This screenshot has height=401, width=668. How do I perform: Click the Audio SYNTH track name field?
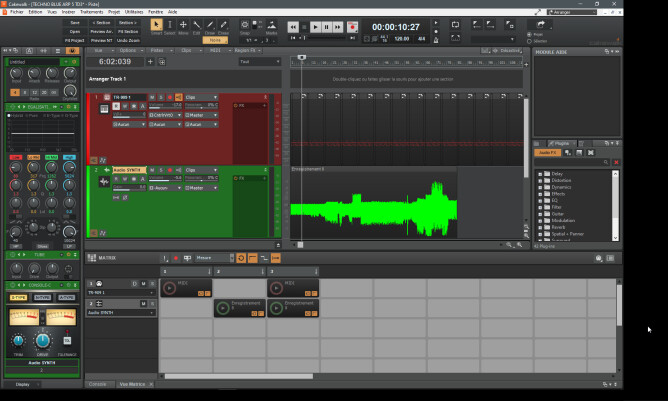pos(130,170)
